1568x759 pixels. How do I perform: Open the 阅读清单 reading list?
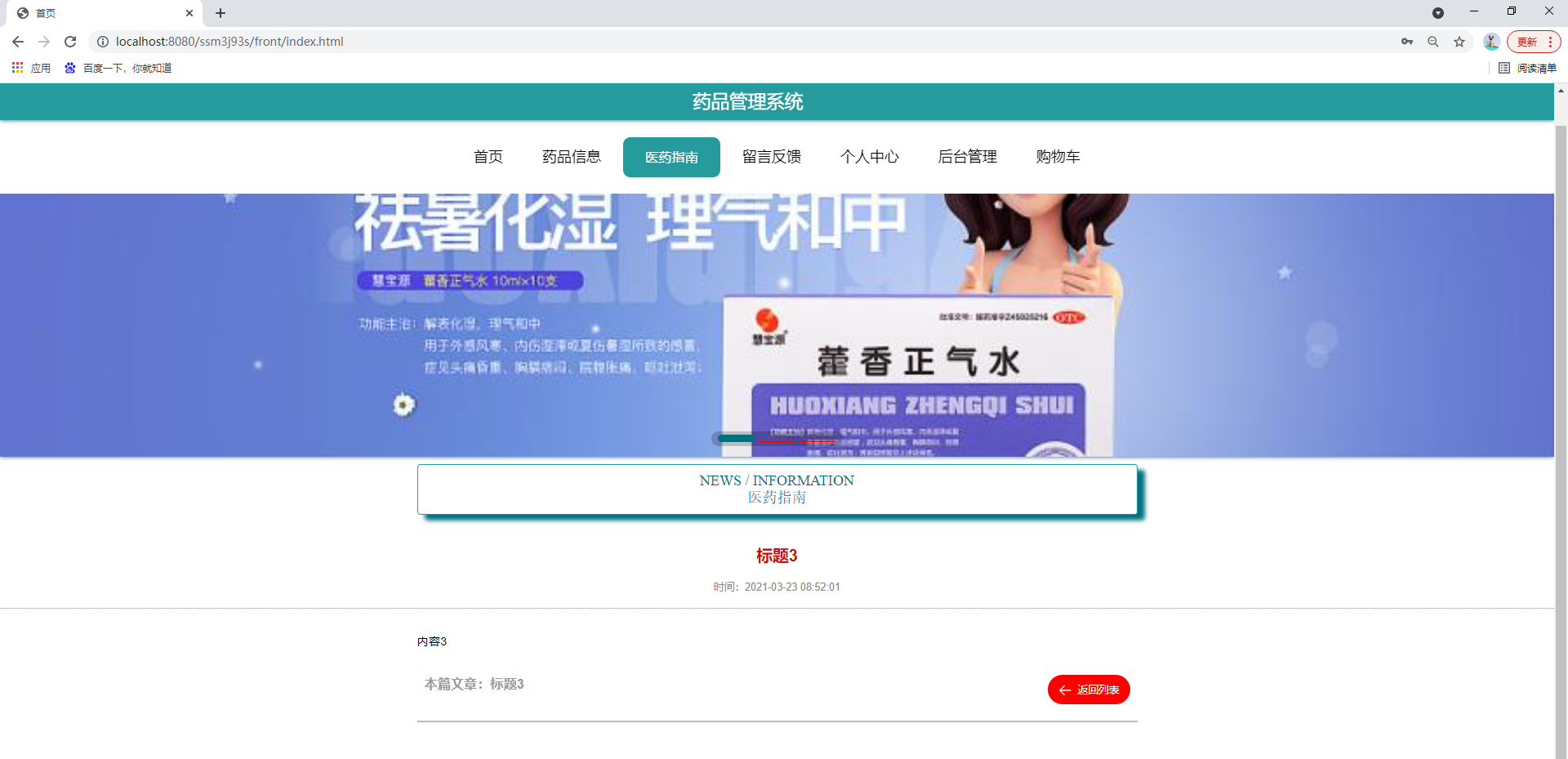[1528, 68]
